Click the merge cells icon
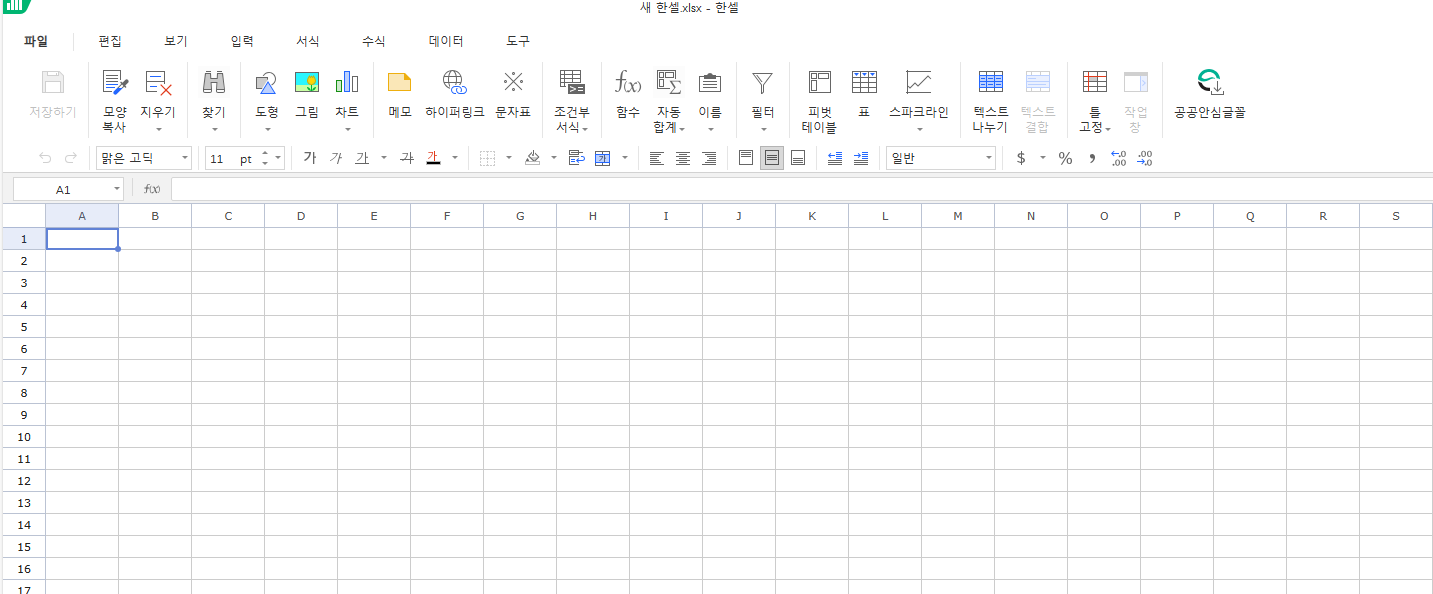The width and height of the screenshot is (1433, 594). coord(602,158)
